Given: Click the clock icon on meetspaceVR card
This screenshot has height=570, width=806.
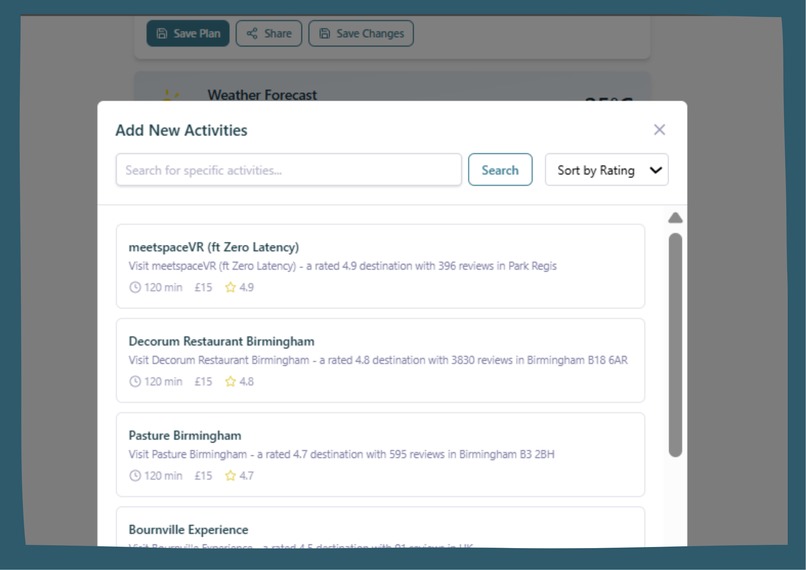Looking at the screenshot, I should click(135, 287).
